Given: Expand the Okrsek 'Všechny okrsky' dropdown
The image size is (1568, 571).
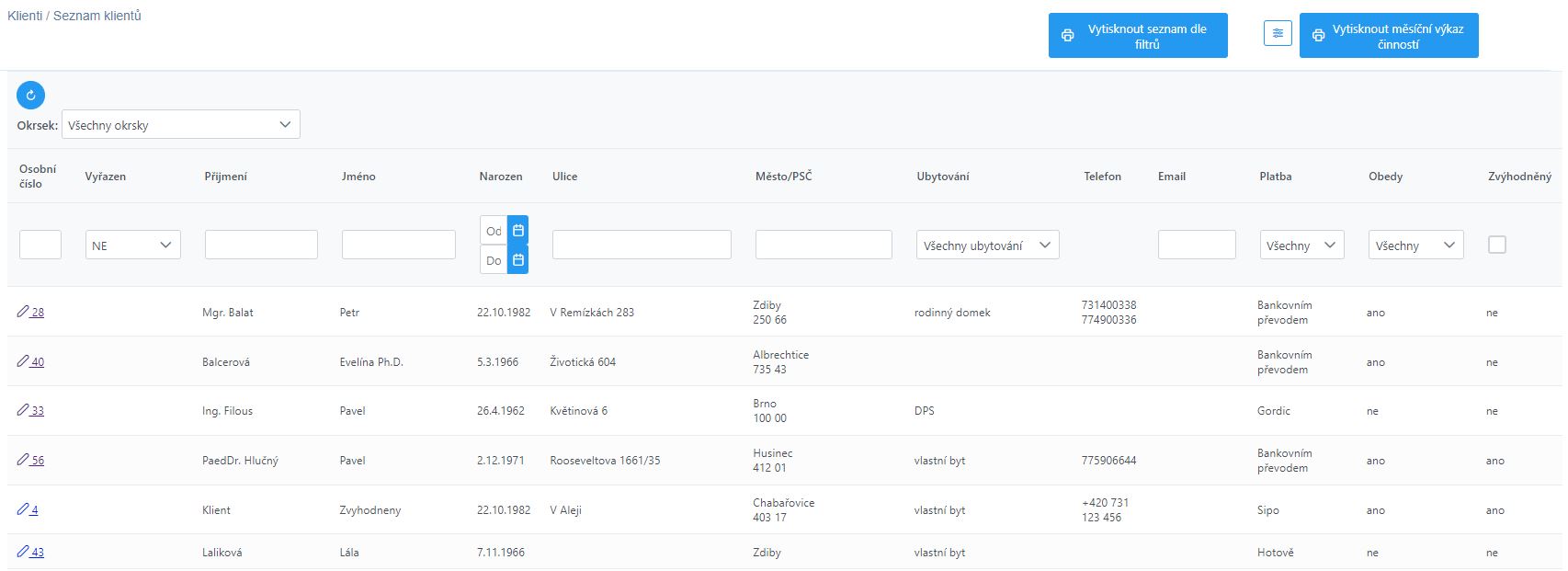Looking at the screenshot, I should 181,125.
